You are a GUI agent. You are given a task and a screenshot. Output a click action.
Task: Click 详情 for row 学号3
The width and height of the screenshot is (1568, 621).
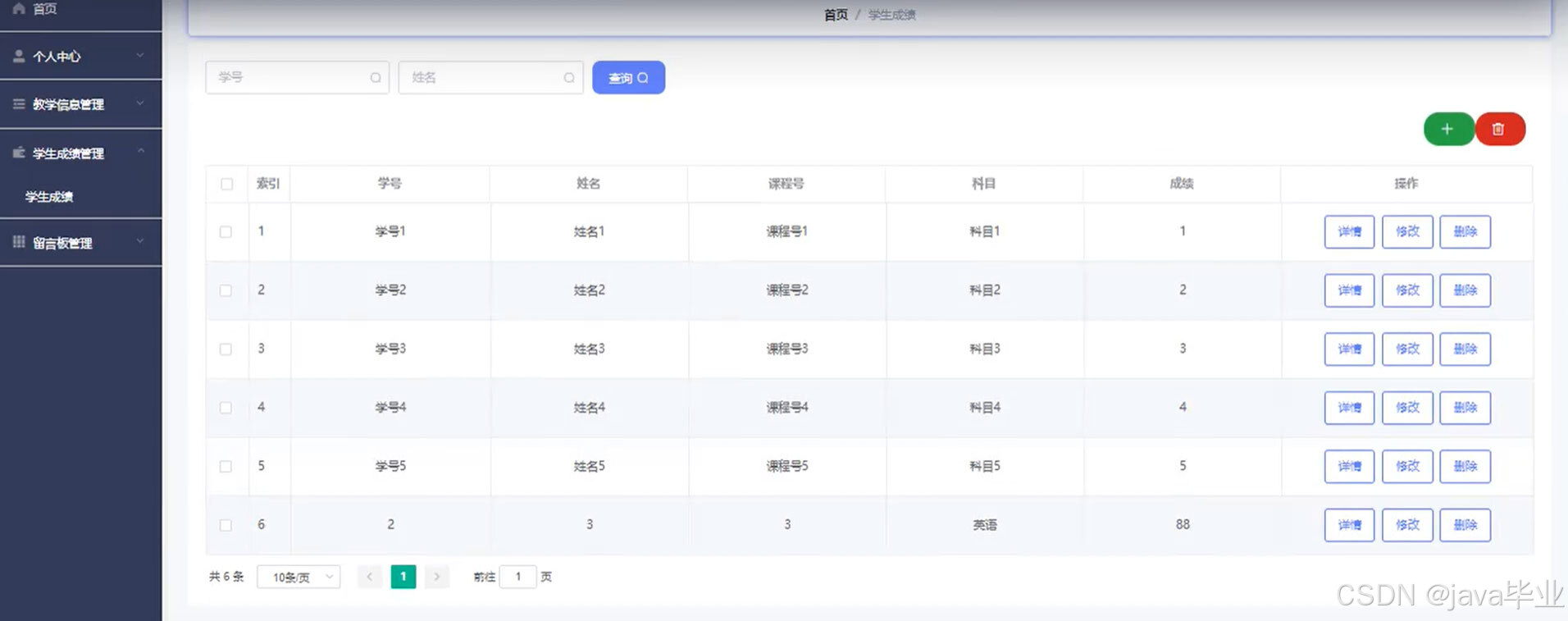[1349, 349]
